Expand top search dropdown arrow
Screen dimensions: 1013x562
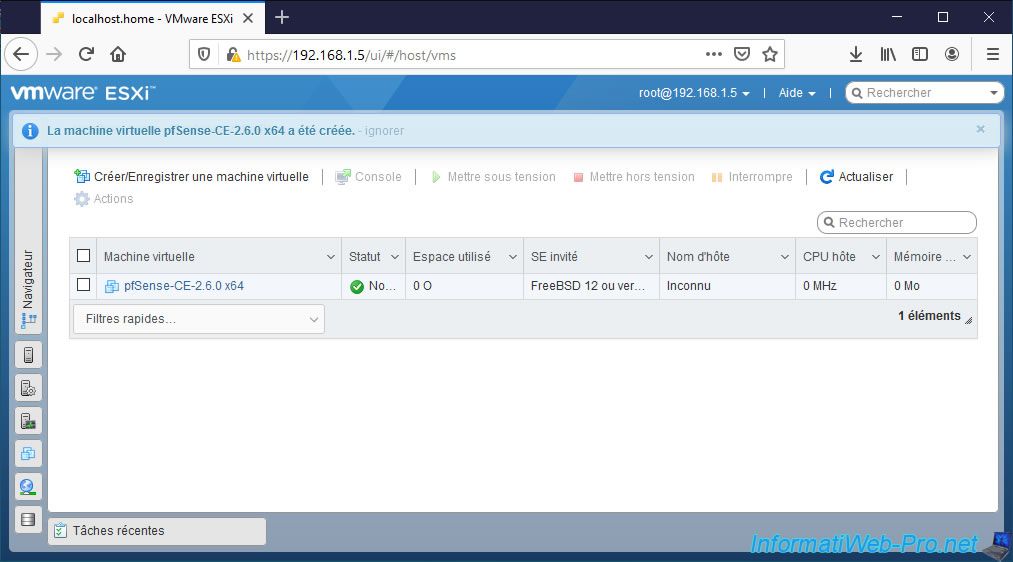[994, 93]
